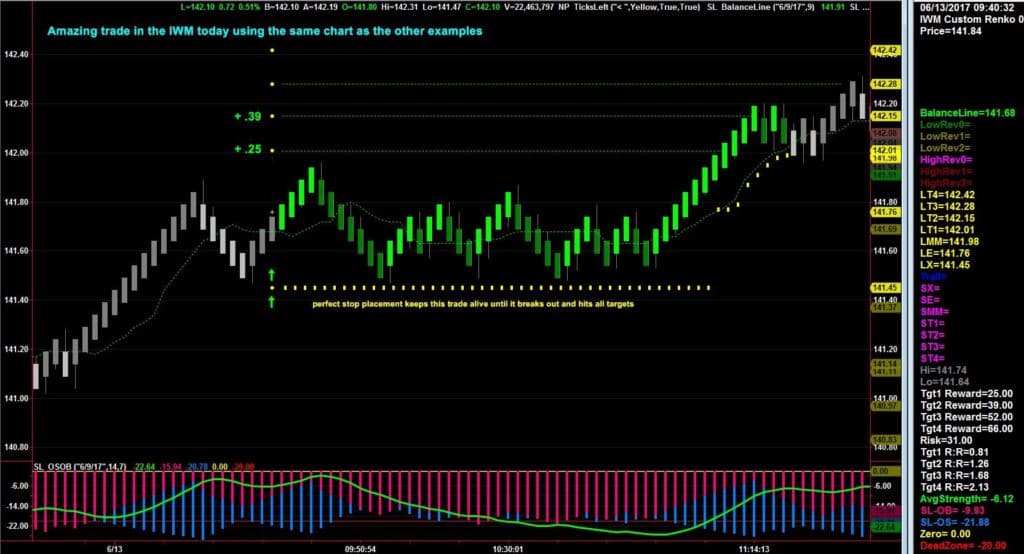The image size is (1024, 554).
Task: Click the Lo=141.64 row in side panel
Action: point(944,382)
